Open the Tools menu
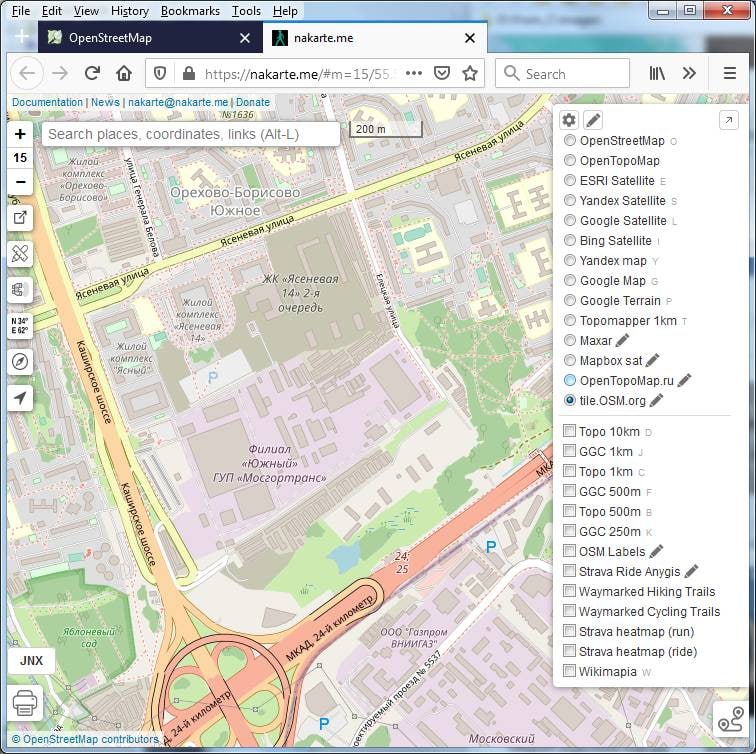Image resolution: width=756 pixels, height=754 pixels. [246, 11]
